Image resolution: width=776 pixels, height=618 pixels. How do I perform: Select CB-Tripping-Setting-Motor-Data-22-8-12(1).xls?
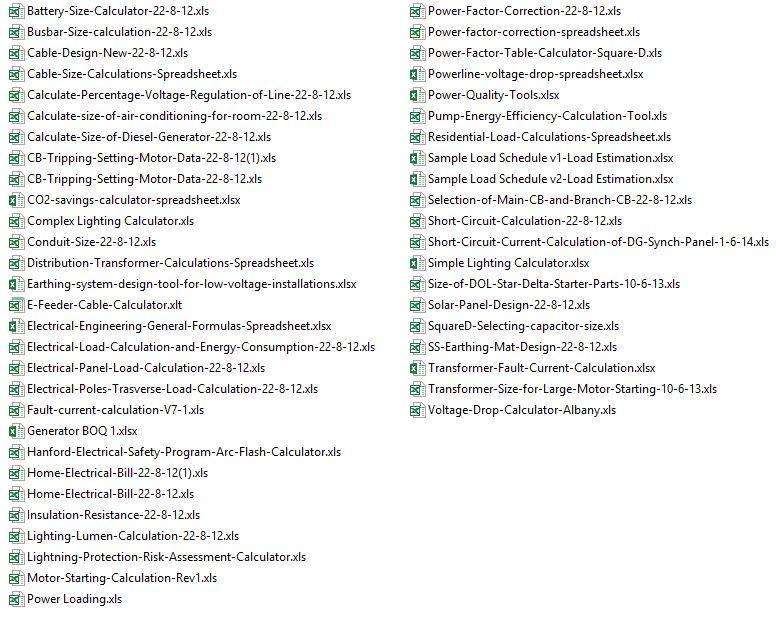coord(151,158)
